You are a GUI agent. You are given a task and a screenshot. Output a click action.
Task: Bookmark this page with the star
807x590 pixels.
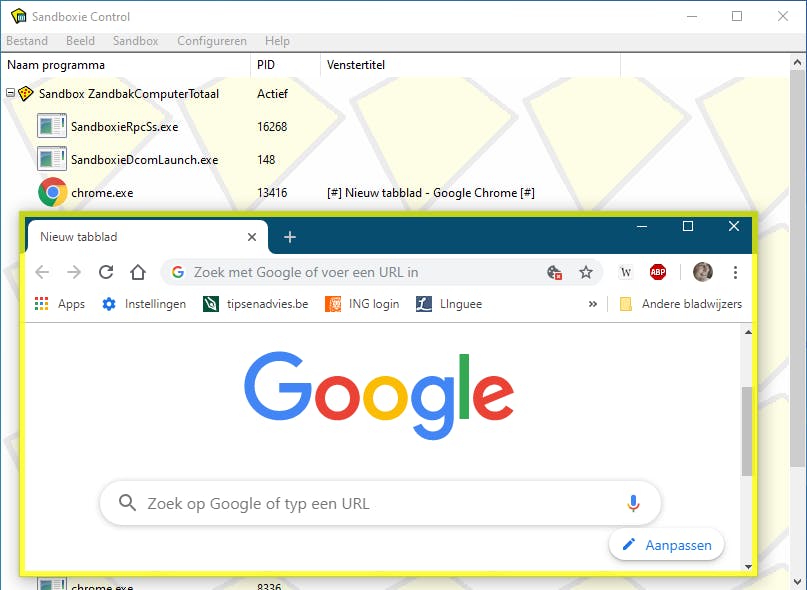(586, 272)
